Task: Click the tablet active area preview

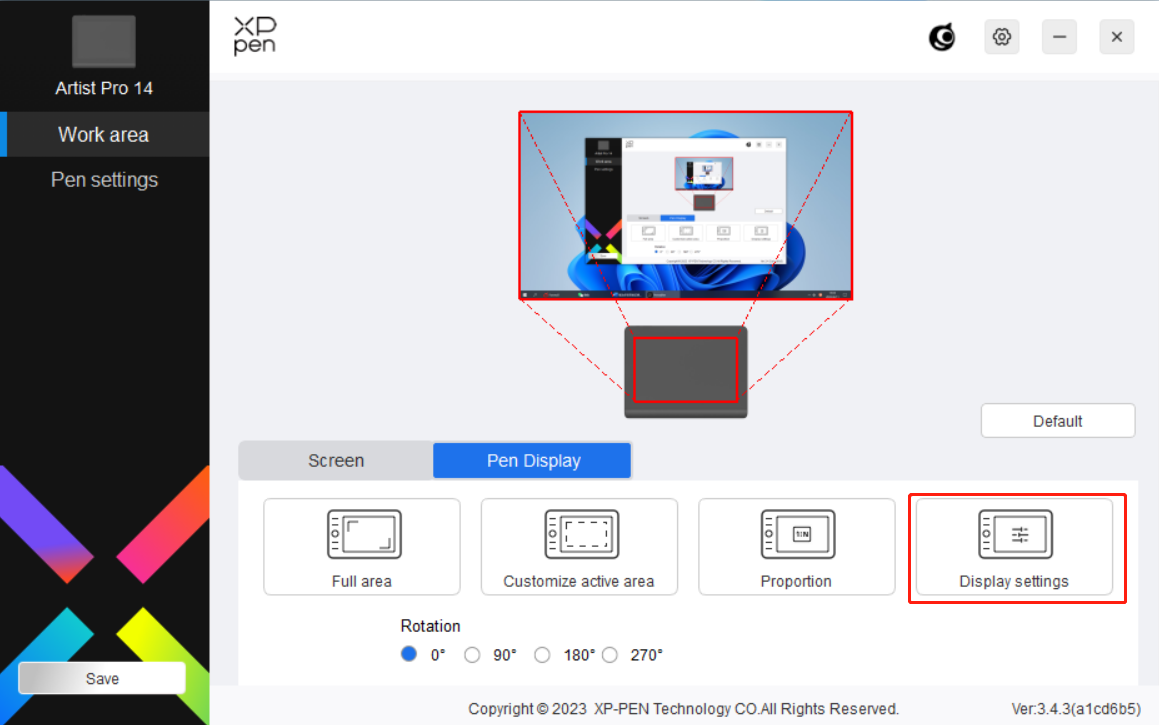Action: coord(685,369)
